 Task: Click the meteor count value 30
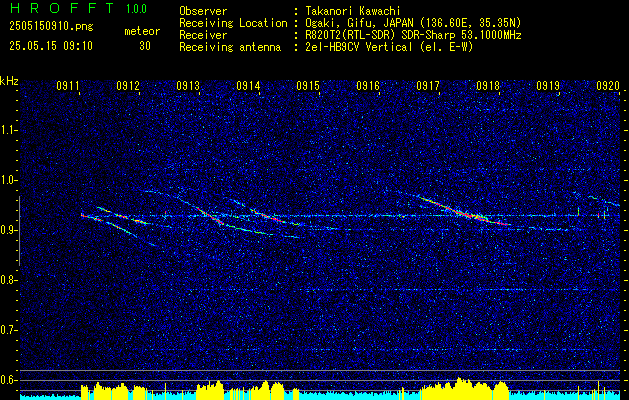(x=145, y=46)
